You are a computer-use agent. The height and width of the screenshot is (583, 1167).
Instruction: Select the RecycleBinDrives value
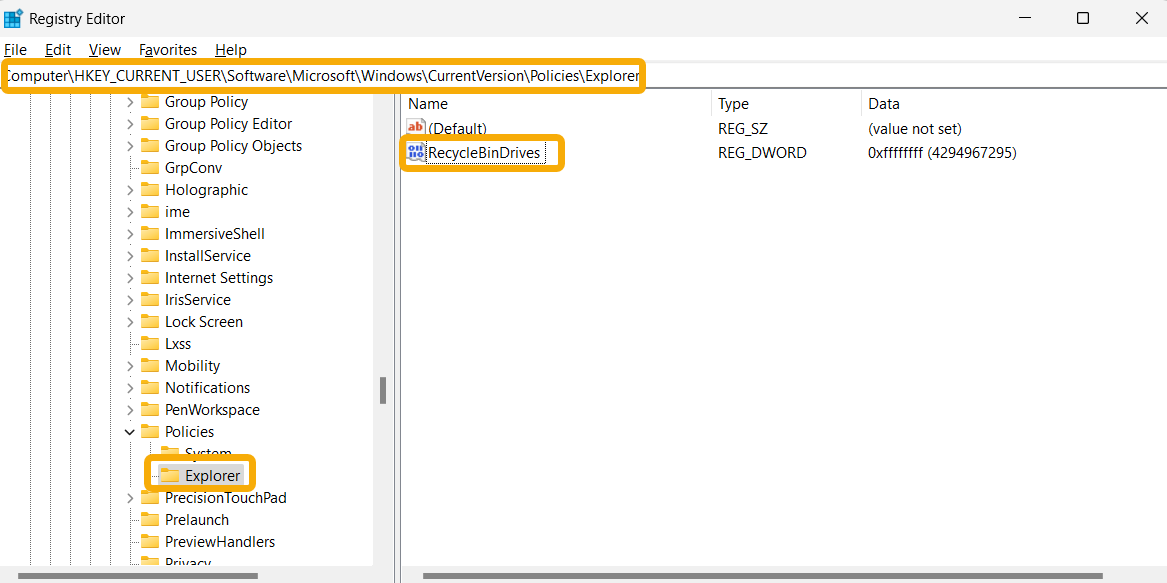[x=487, y=152]
